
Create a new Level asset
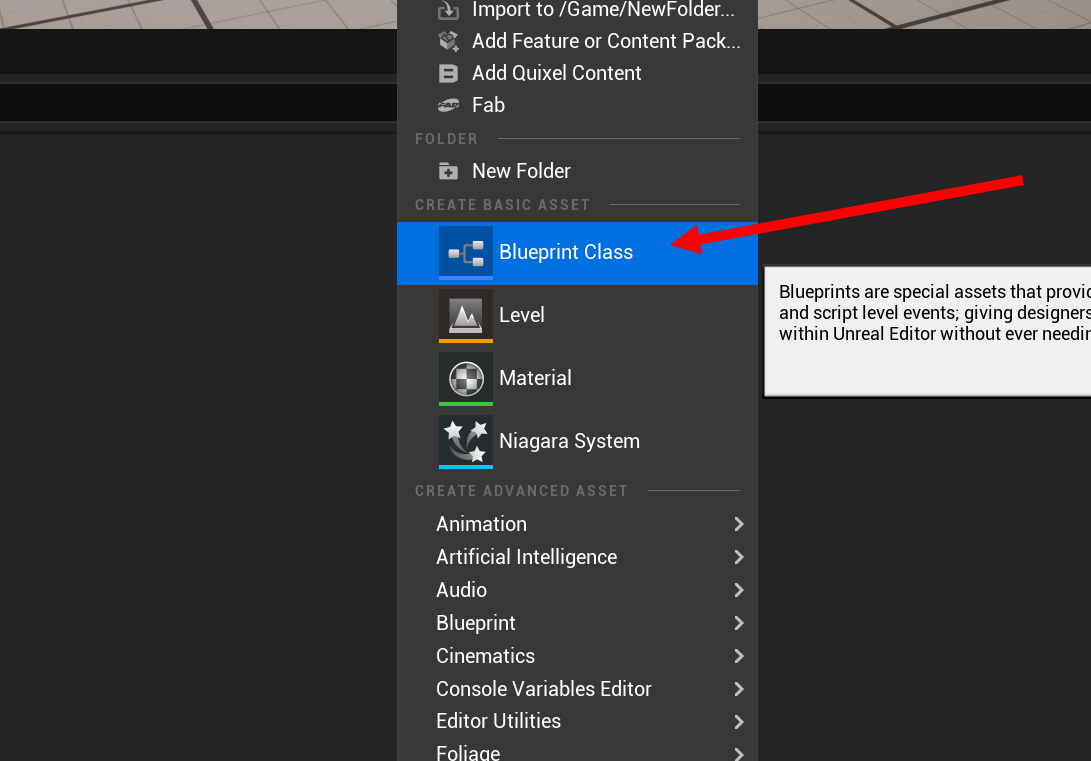[578, 316]
